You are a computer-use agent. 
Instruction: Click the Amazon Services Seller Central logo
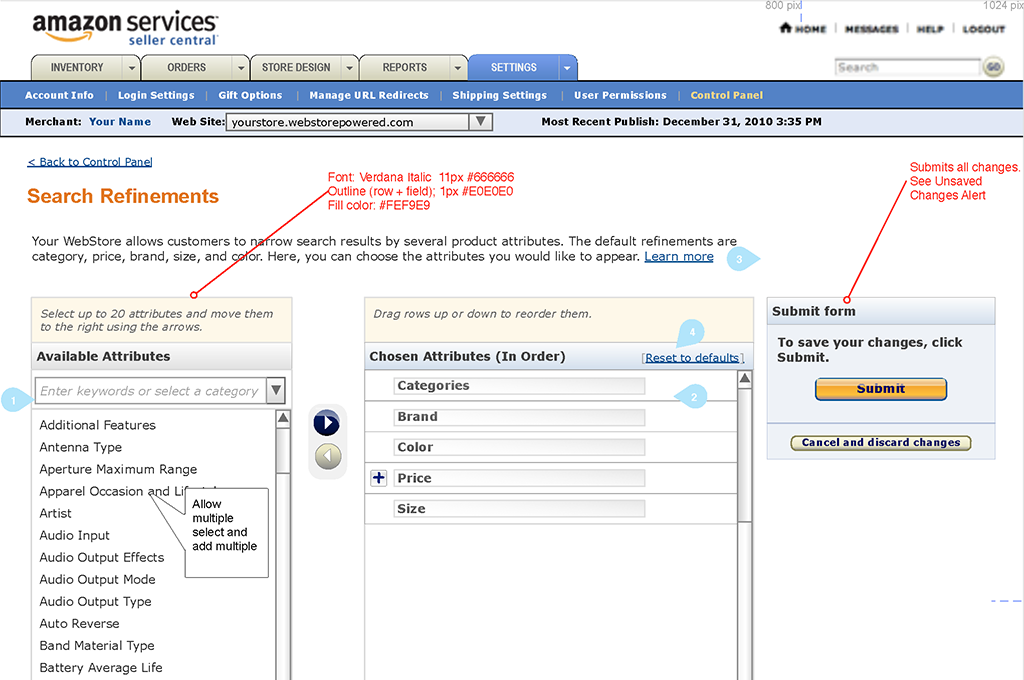125,29
